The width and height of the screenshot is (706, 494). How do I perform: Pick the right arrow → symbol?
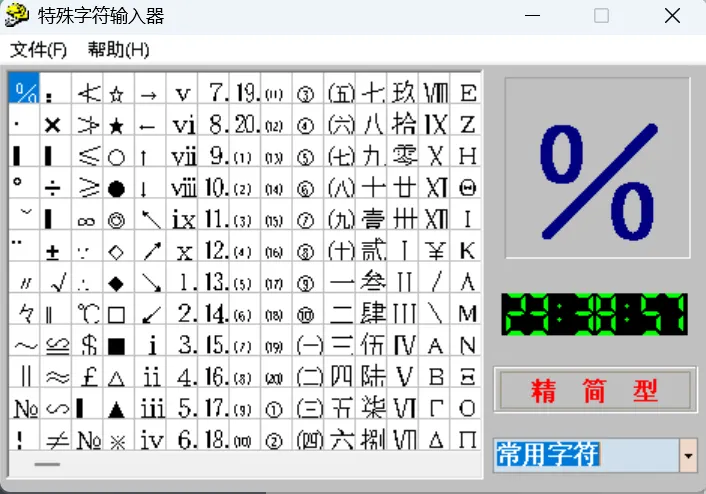click(x=150, y=88)
